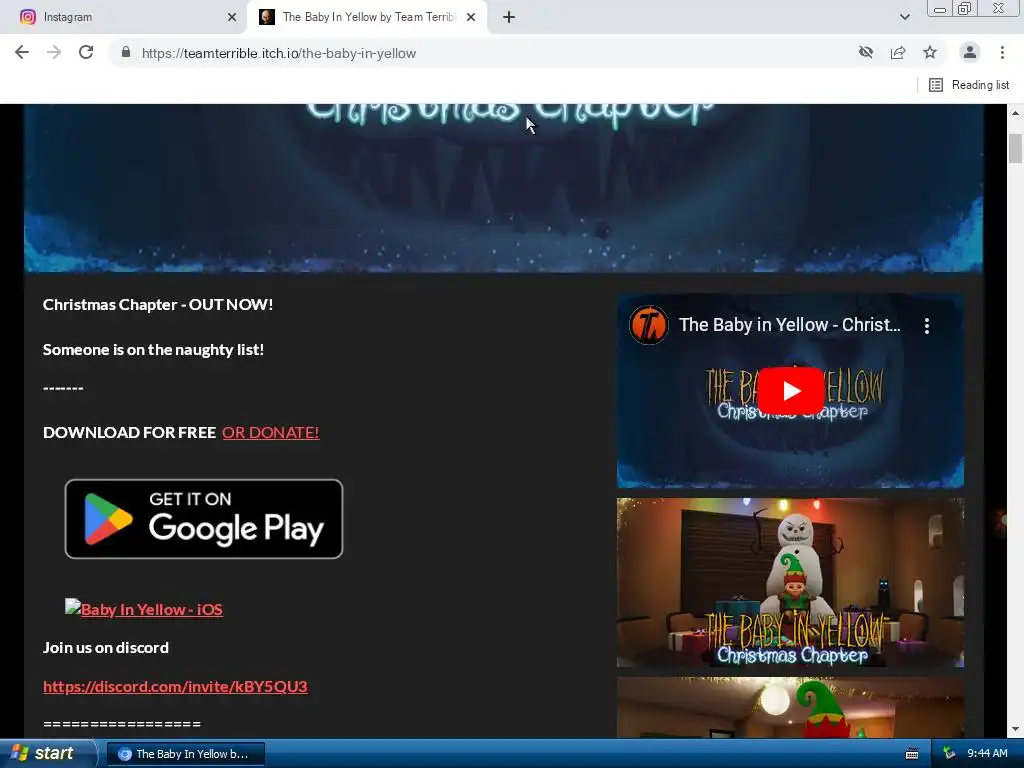
Task: Close the Instagram tab
Action: coord(232,17)
